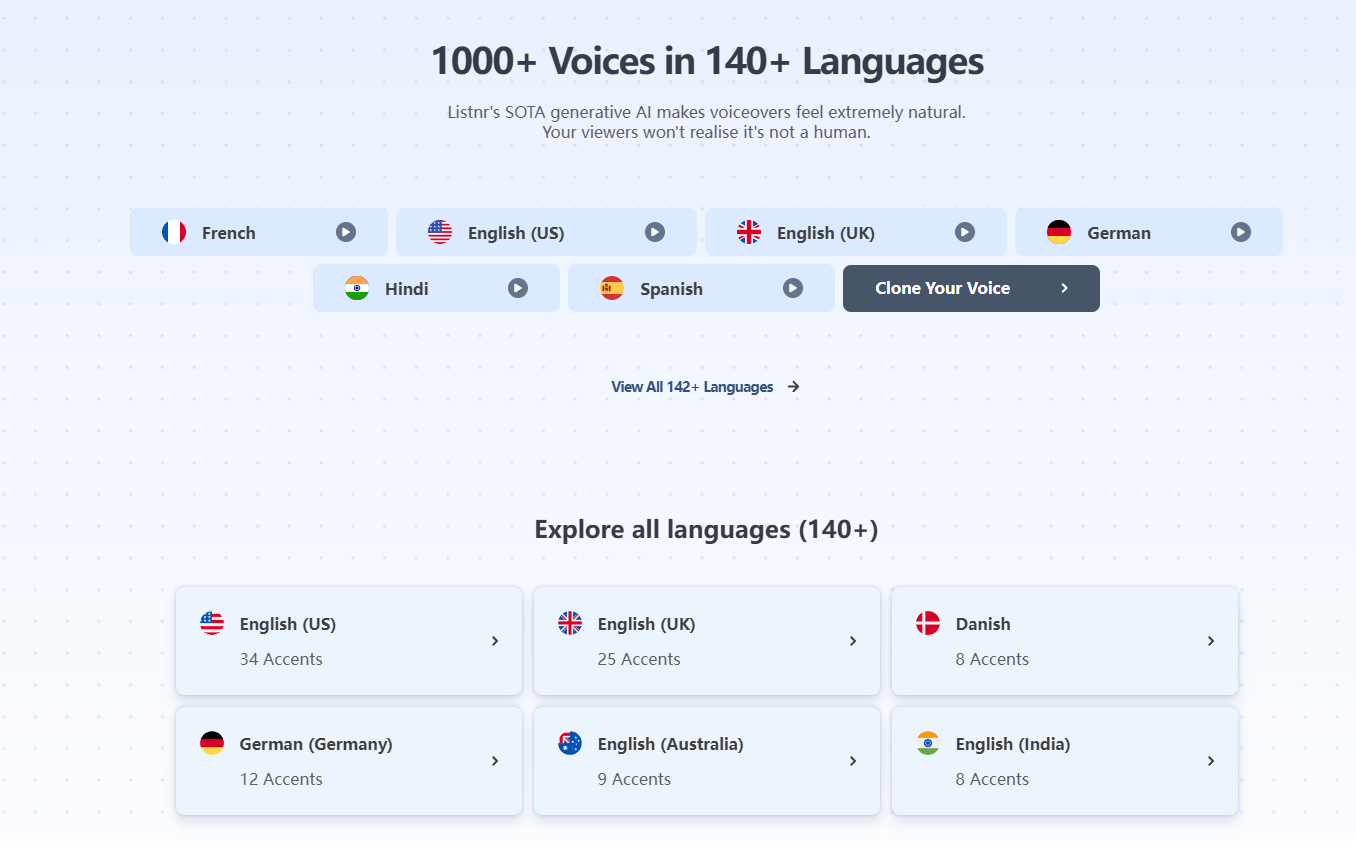This screenshot has height=841, width=1356.
Task: Open View All 142+ Languages link
Action: (692, 387)
